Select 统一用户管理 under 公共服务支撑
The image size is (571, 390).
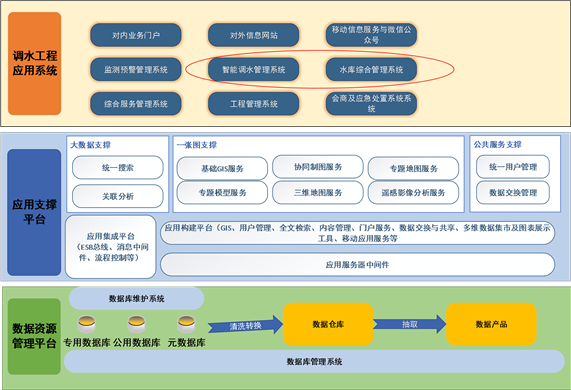(513, 167)
